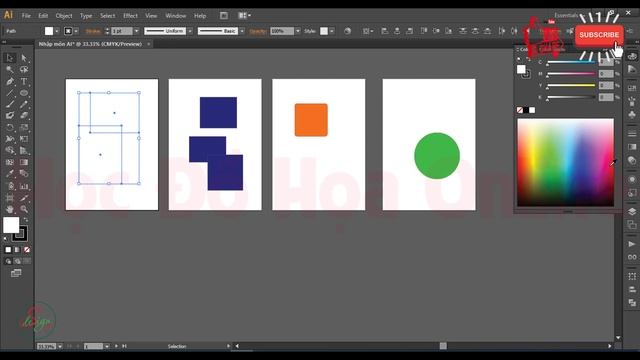Select the Pencil tool
Screen dimensions: 640x360
click(24, 104)
